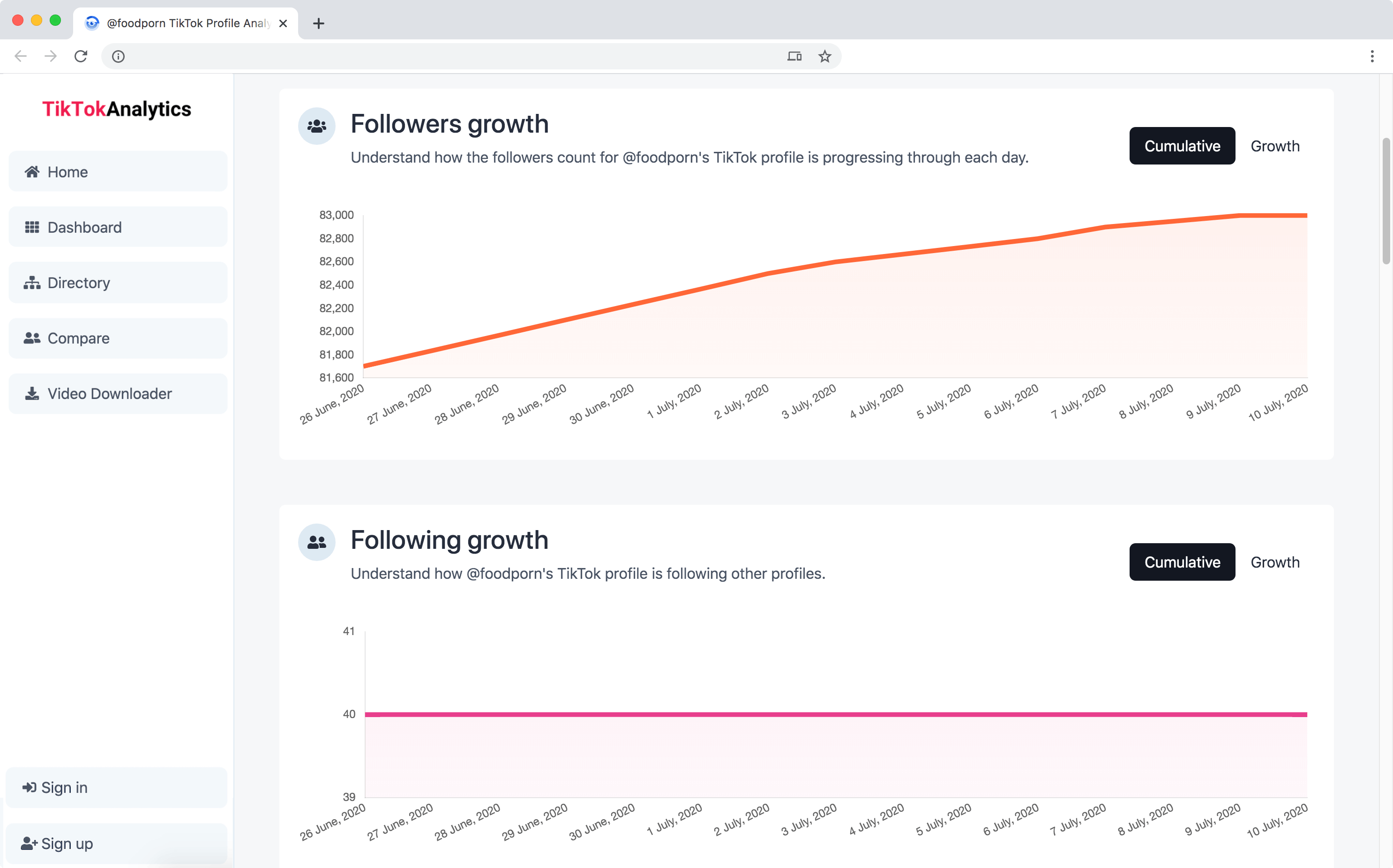The width and height of the screenshot is (1393, 868).
Task: Select the @foodporn TikTok Profile browser tab
Action: click(186, 23)
